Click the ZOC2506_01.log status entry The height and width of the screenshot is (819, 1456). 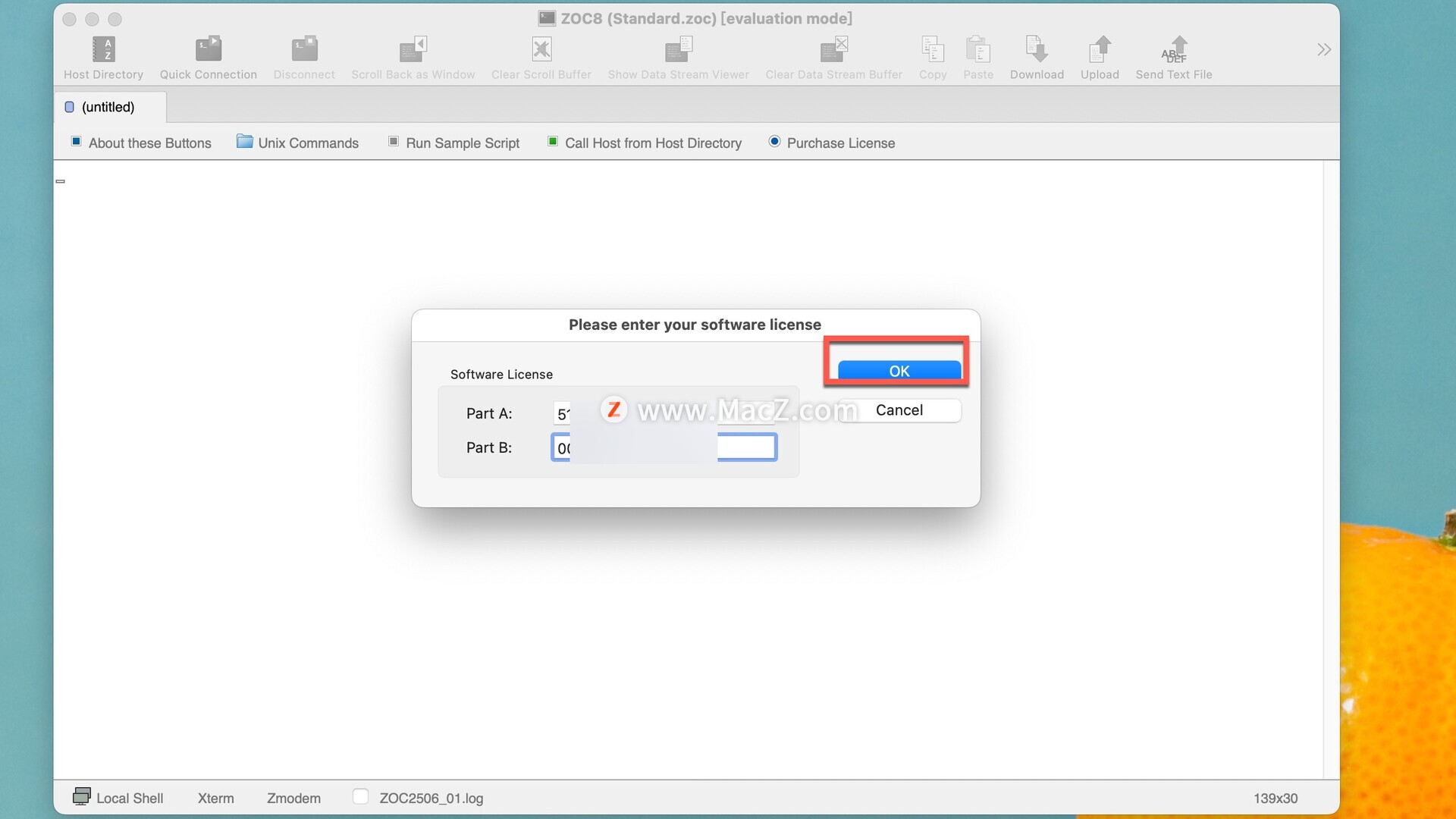point(431,798)
